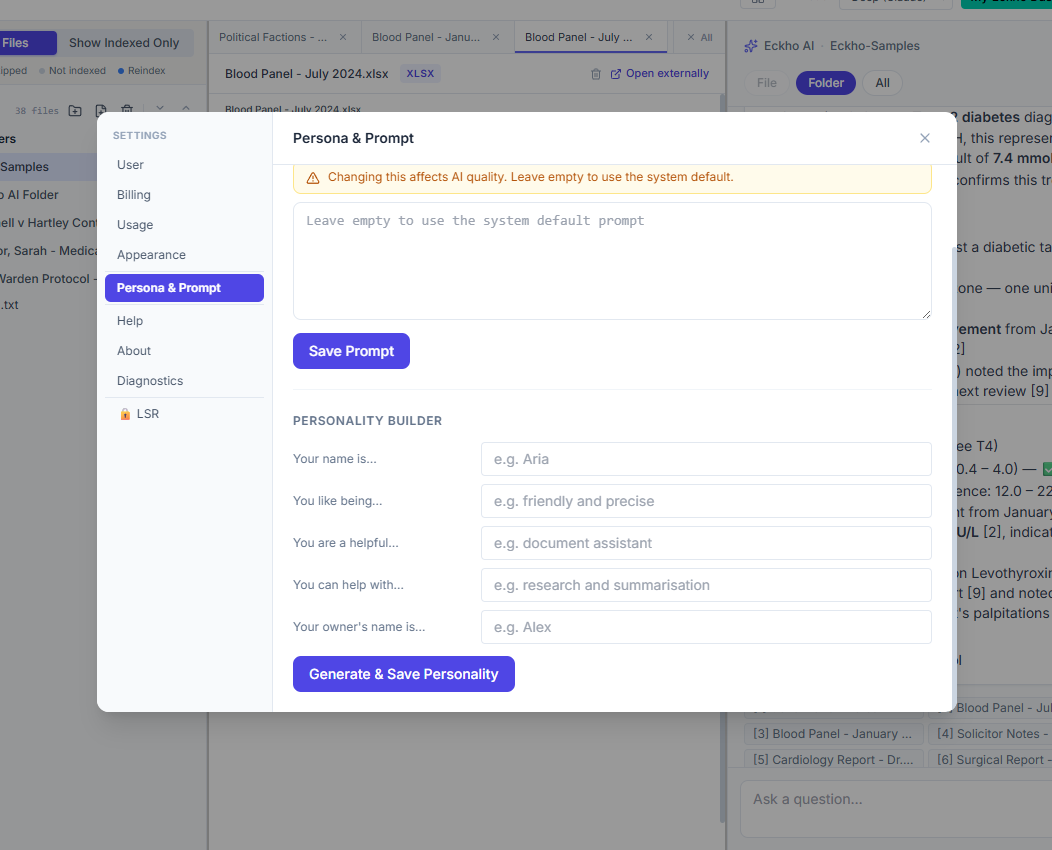Click Generate & Save Personality button
The image size is (1052, 850).
[404, 674]
